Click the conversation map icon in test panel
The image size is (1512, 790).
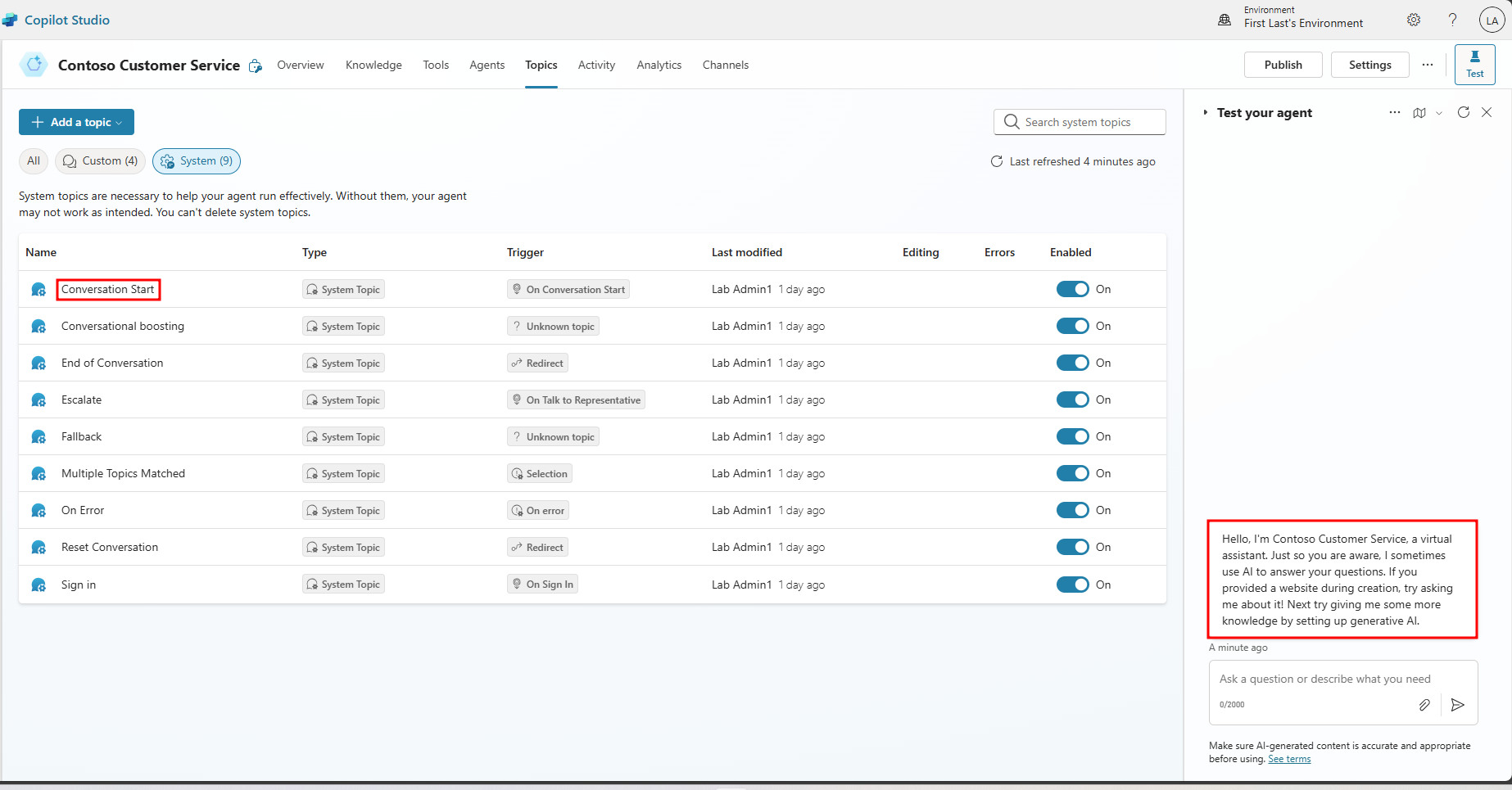pyautogui.click(x=1419, y=112)
